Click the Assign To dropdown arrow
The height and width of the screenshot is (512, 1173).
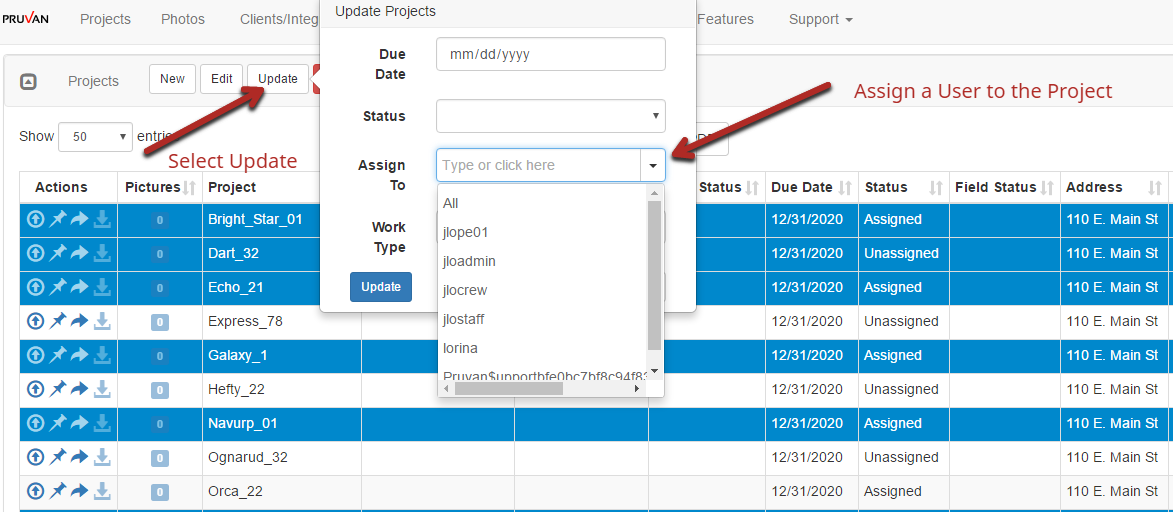click(x=653, y=165)
